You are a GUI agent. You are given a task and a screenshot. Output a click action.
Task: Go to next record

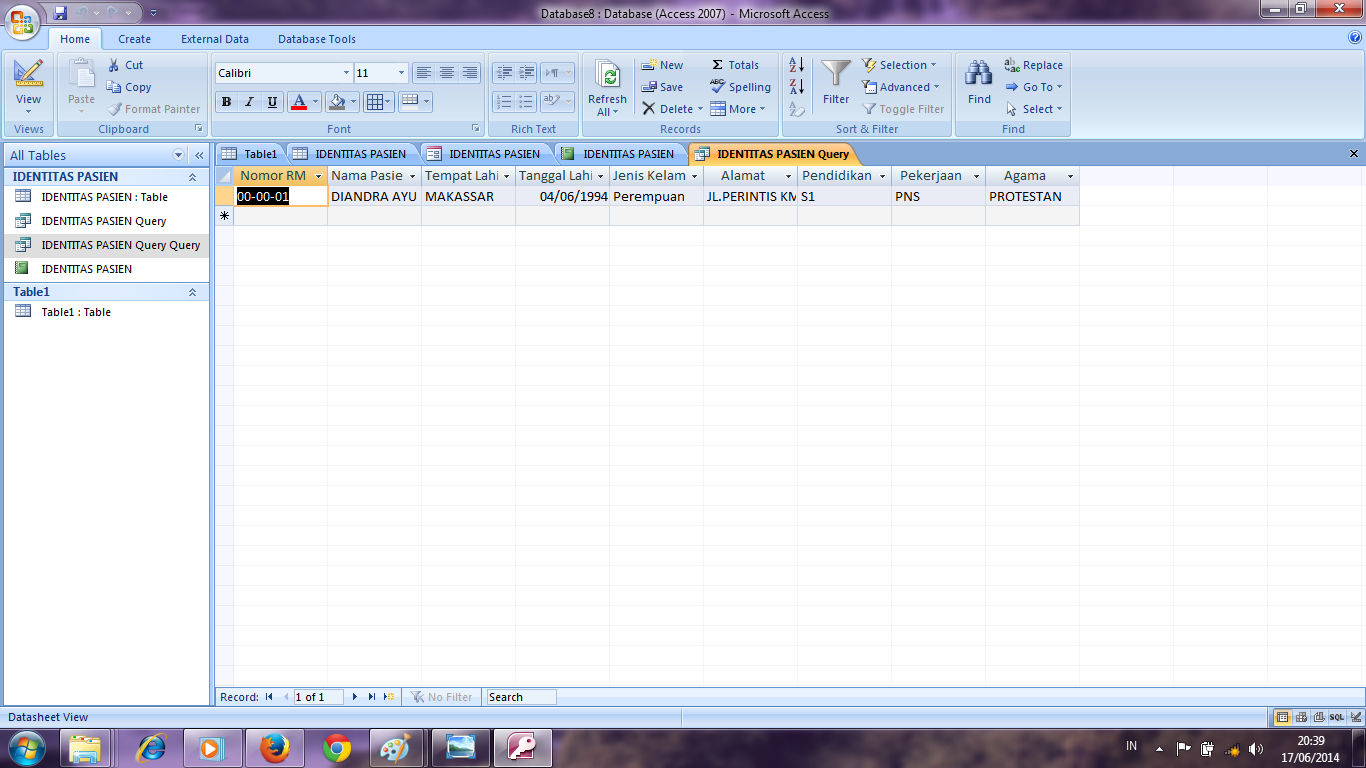click(x=355, y=697)
